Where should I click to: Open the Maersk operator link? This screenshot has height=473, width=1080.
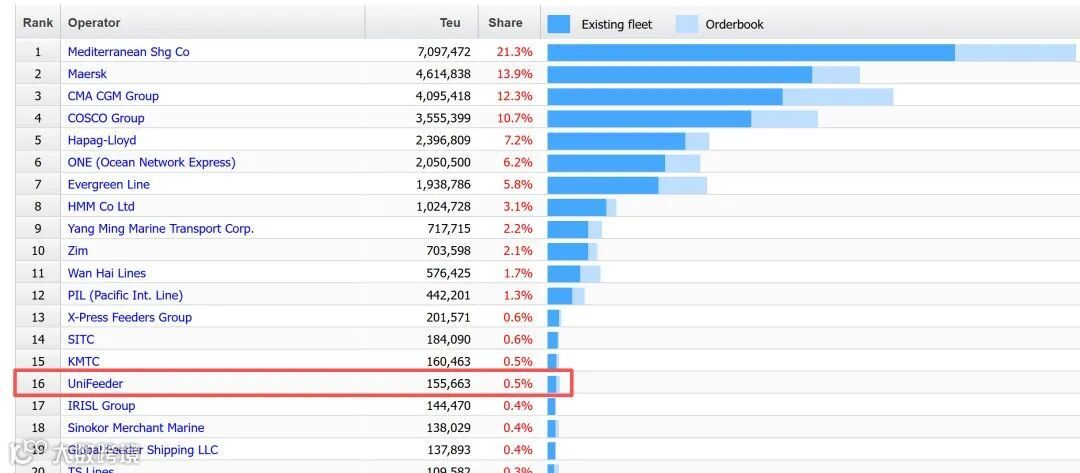tap(87, 74)
